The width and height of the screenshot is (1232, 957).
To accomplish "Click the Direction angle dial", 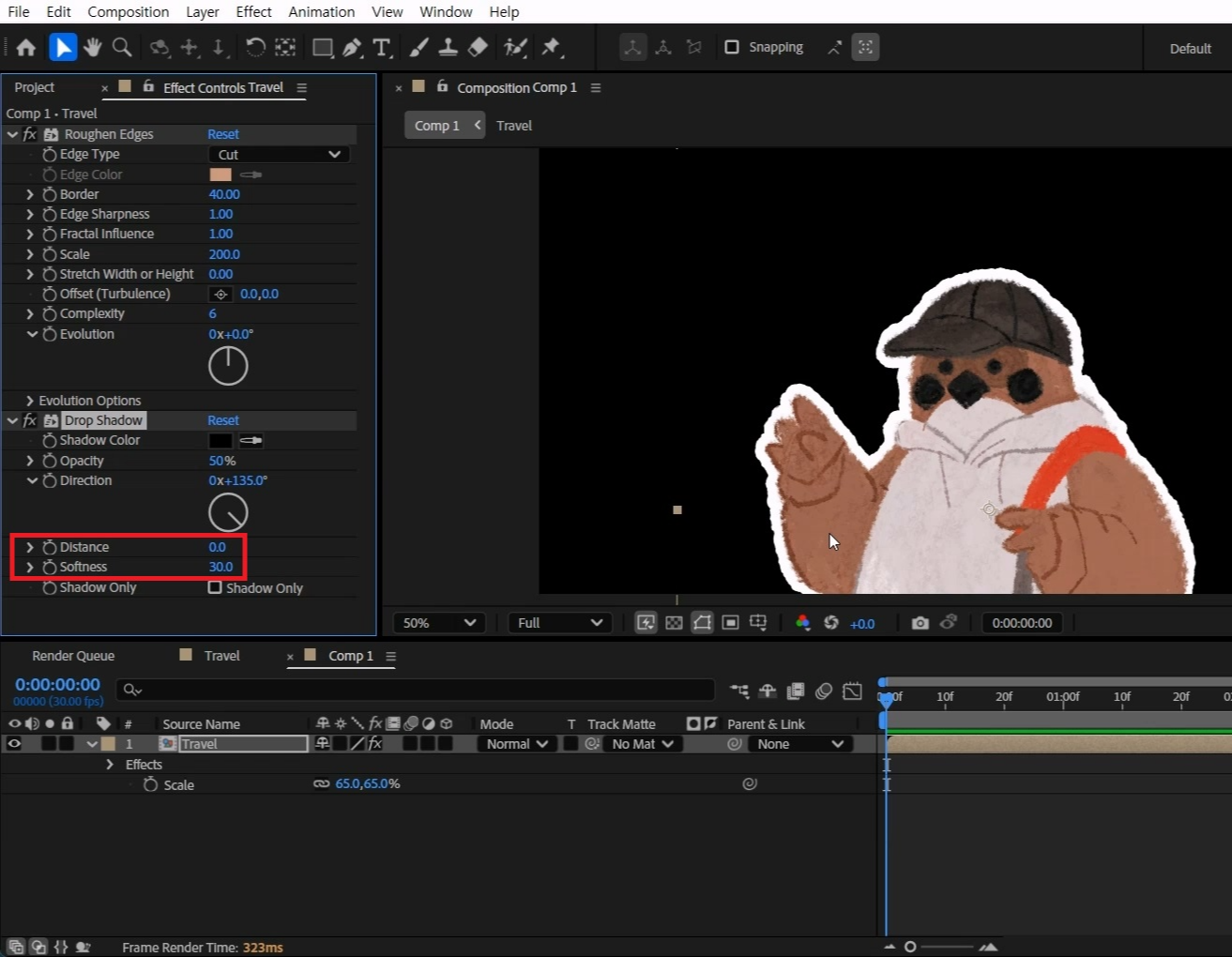I will (x=228, y=512).
